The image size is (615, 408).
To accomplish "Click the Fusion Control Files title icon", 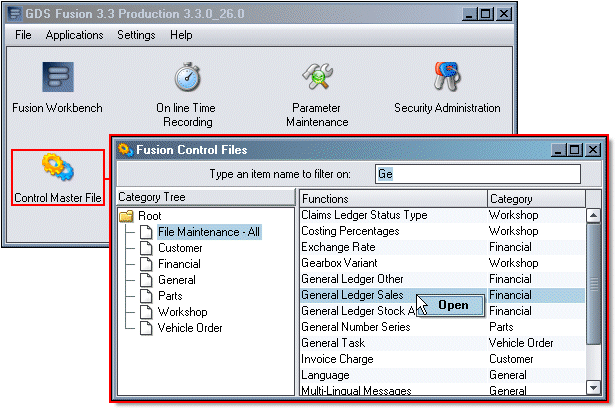I will 126,149.
